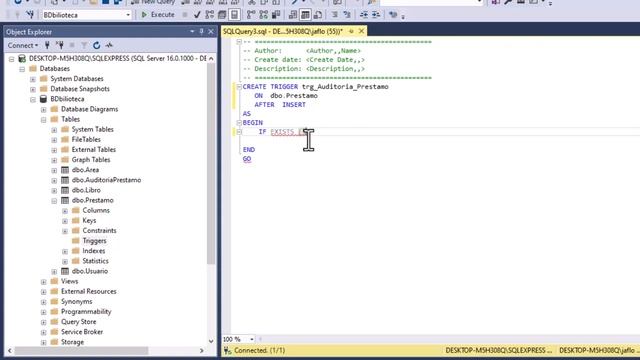Click the Execute button
This screenshot has width=640, height=360.
coord(158,15)
